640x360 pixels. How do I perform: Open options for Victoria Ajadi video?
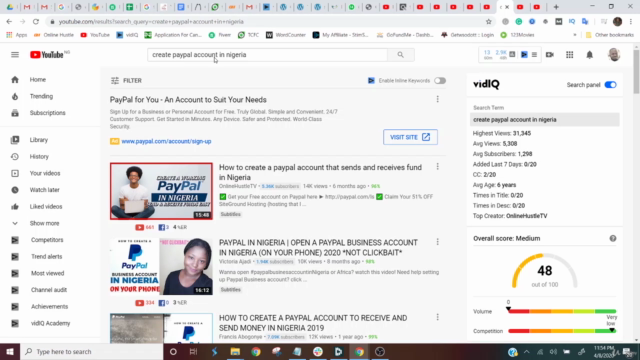tap(438, 242)
